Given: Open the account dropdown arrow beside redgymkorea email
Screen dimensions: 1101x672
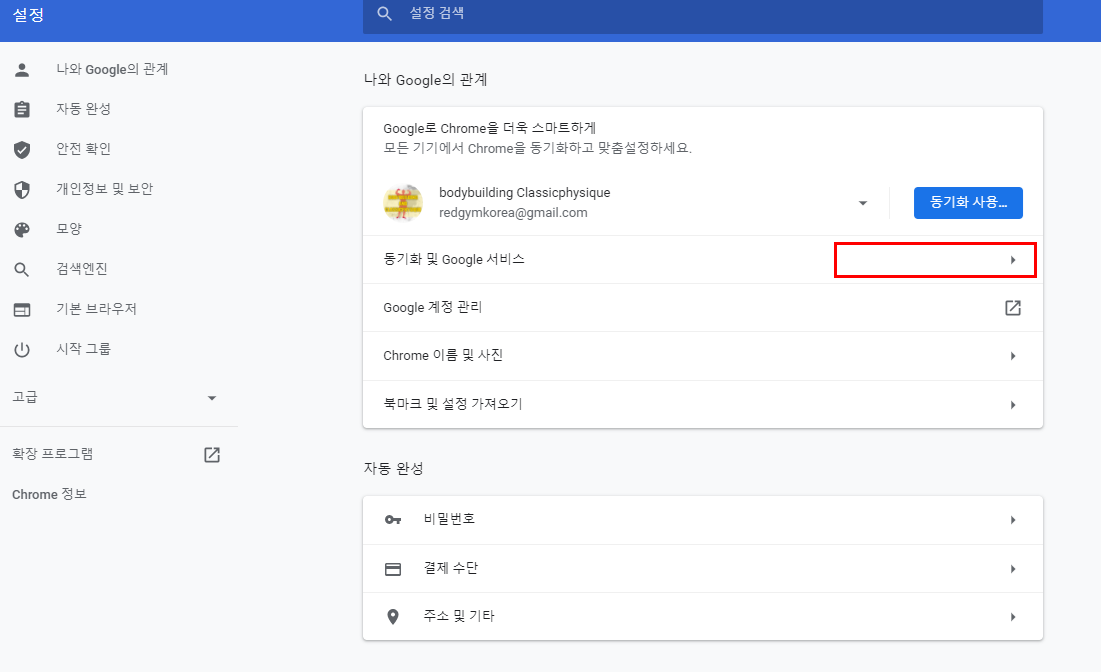Looking at the screenshot, I should point(863,203).
